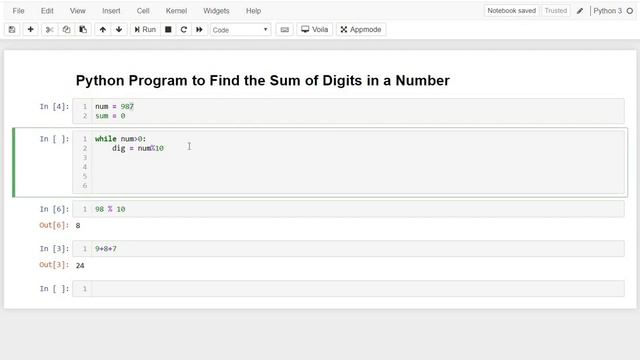Insert a cell below with the plus icon
The width and height of the screenshot is (640, 360).
[x=31, y=29]
